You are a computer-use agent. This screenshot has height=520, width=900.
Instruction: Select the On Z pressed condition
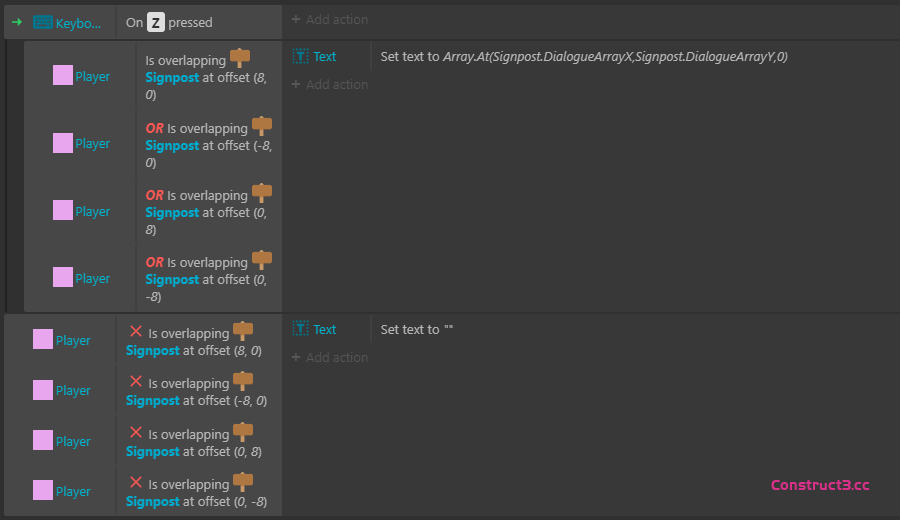pos(170,22)
